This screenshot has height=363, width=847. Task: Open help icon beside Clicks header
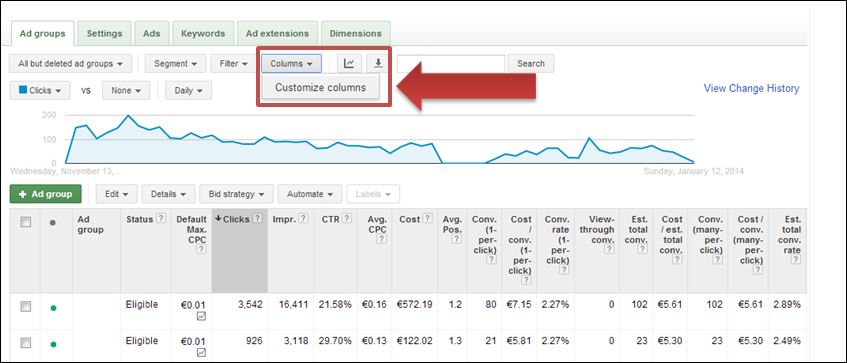pyautogui.click(x=258, y=219)
